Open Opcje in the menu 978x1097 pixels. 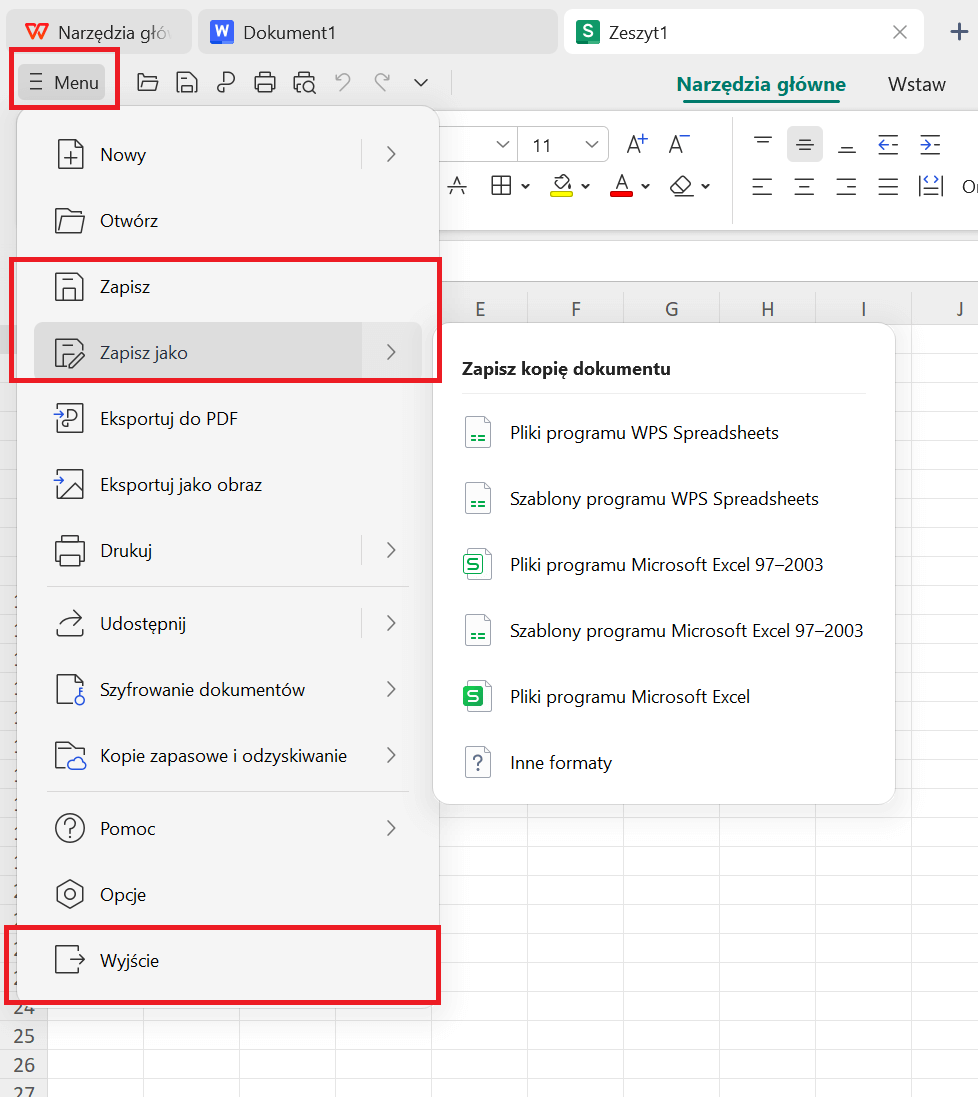pyautogui.click(x=227, y=894)
